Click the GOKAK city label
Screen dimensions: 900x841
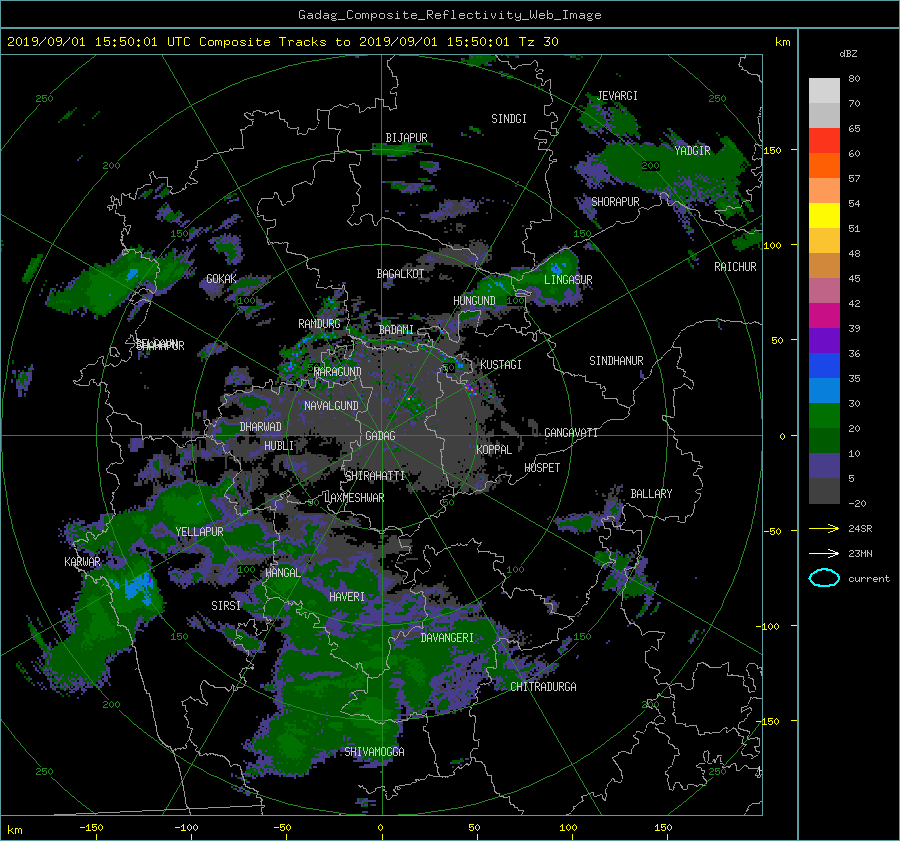221,279
